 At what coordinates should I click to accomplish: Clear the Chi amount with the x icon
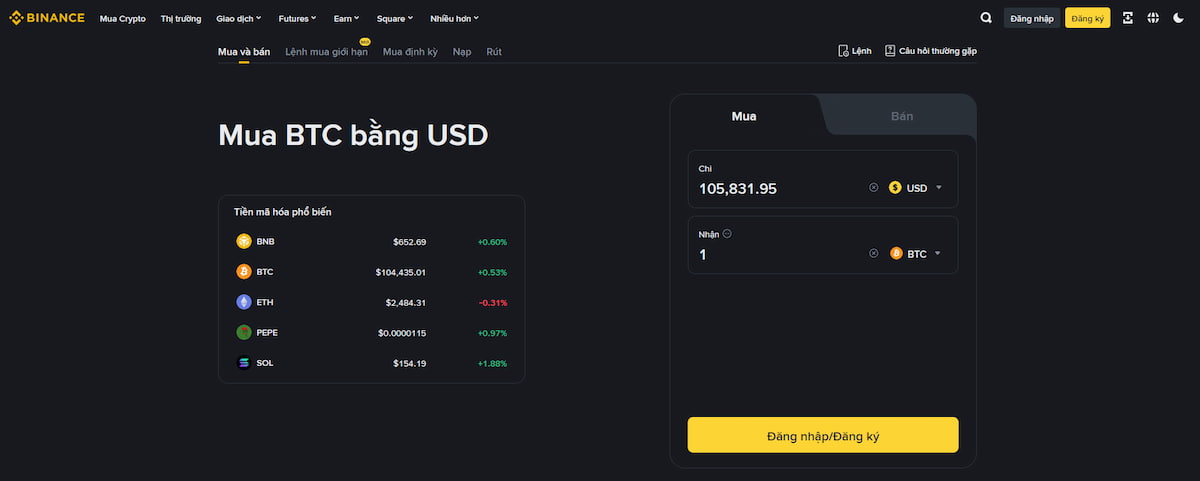tap(873, 187)
